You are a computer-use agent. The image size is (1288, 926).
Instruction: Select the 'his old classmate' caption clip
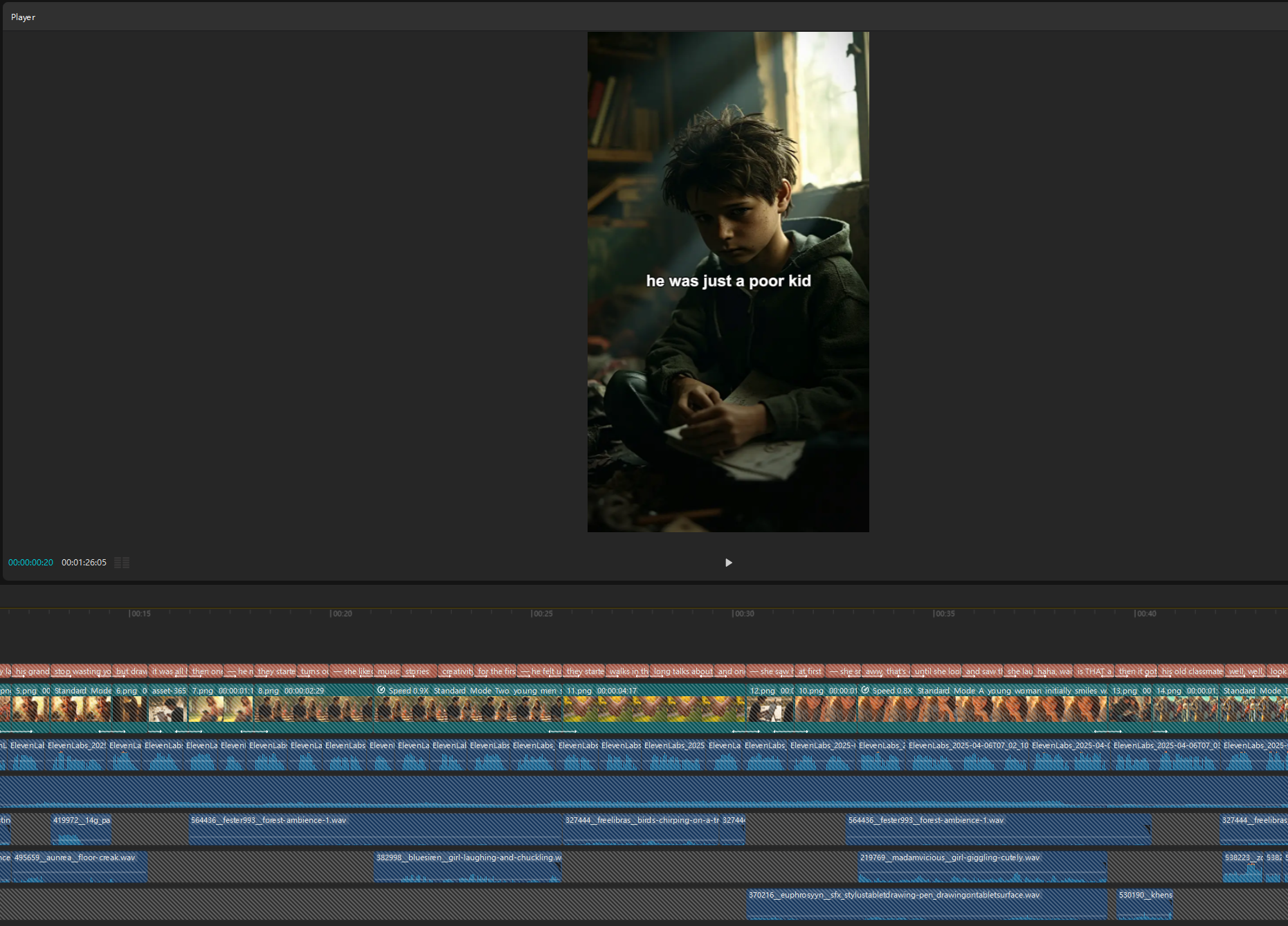1192,671
